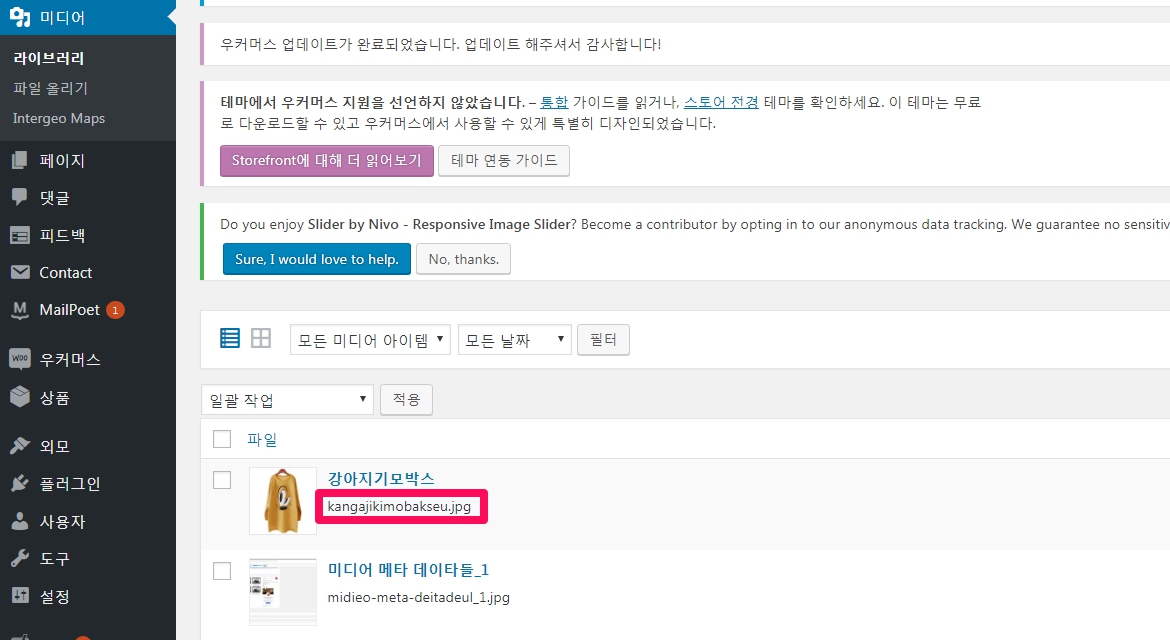Image resolution: width=1170 pixels, height=640 pixels.
Task: Click the 우커머스 Woo icon
Action: 20,359
